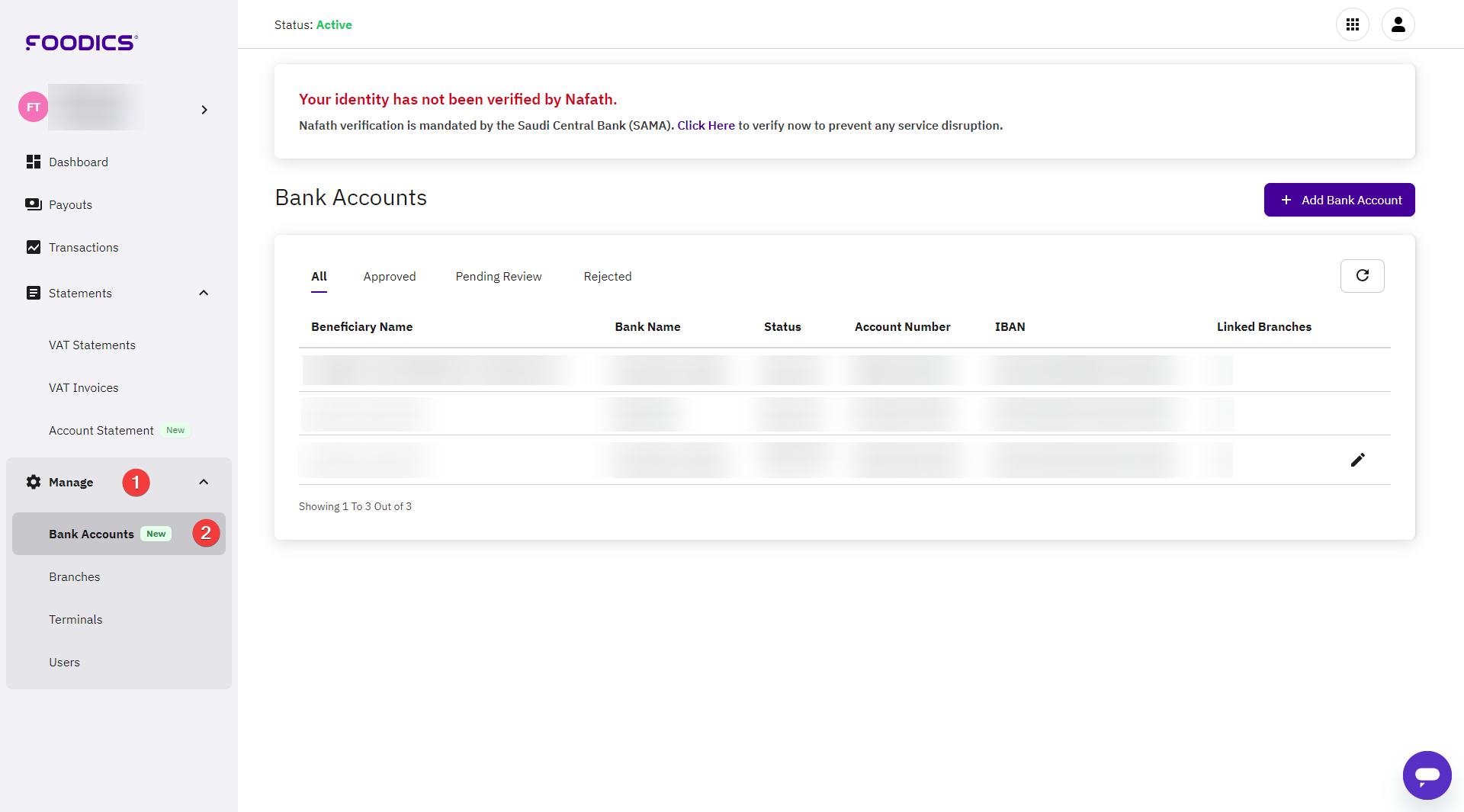Click Here to verify identity with Nafath
This screenshot has width=1464, height=812.
[705, 125]
